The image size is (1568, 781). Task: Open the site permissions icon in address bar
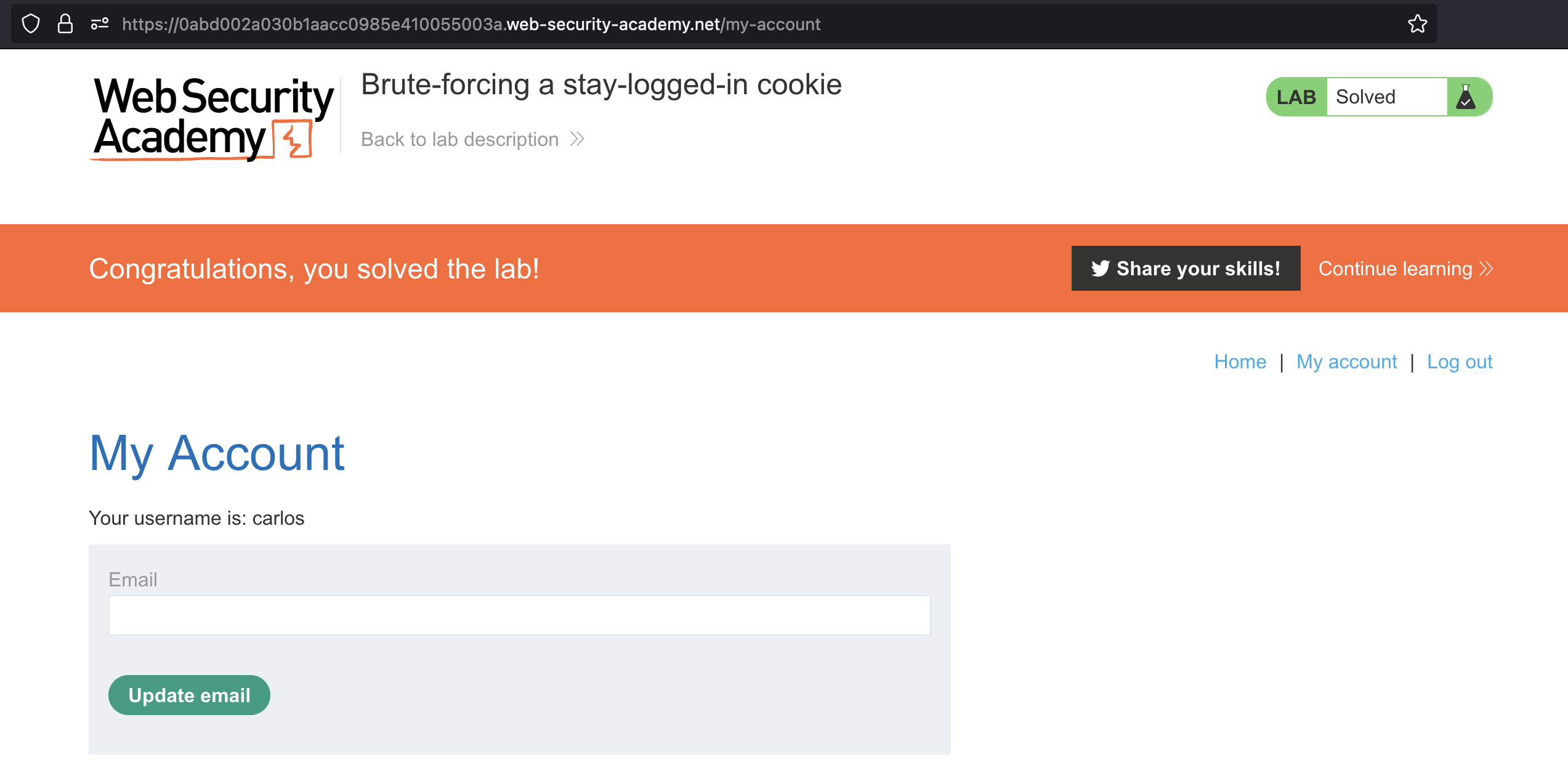click(x=100, y=24)
